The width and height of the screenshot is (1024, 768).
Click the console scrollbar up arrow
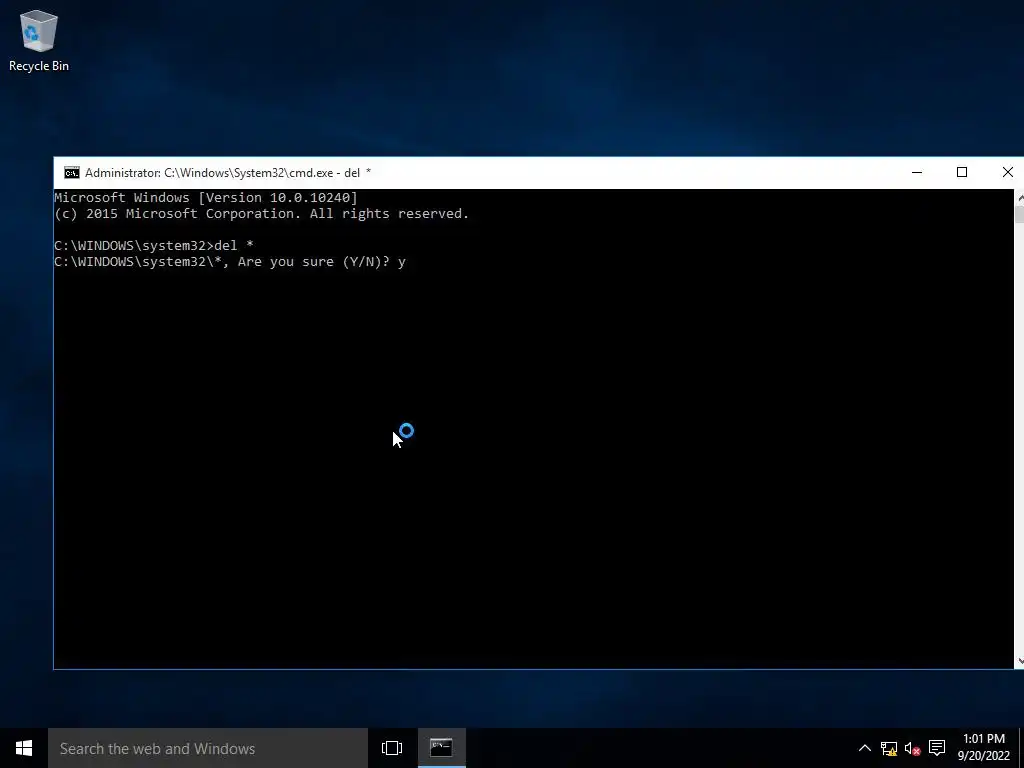(x=1019, y=197)
